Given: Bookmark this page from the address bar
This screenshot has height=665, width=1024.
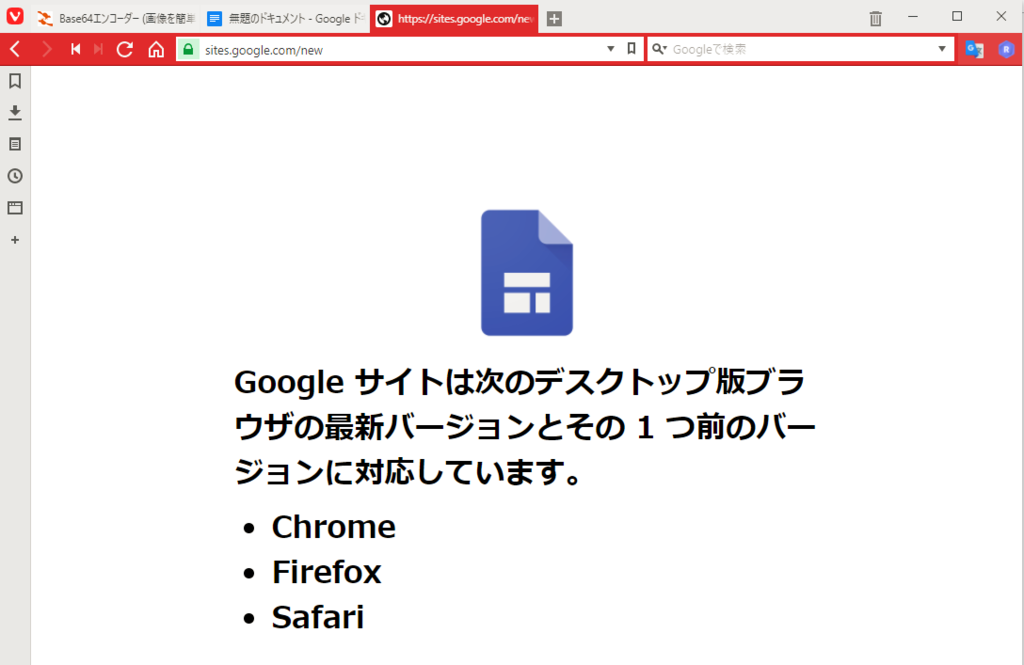Looking at the screenshot, I should tap(632, 49).
